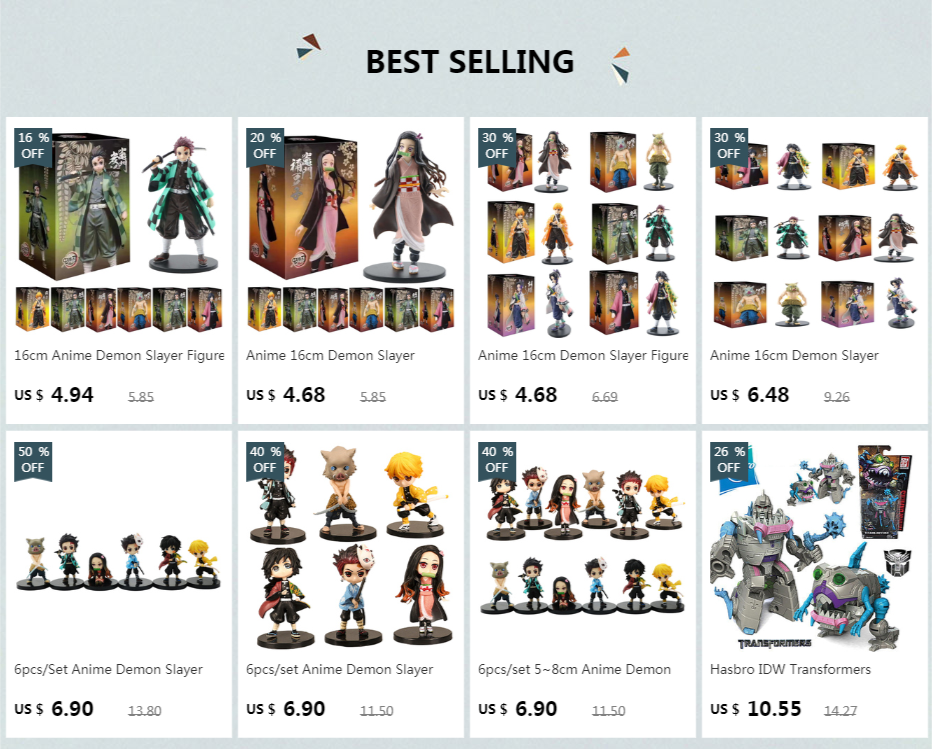Screen dimensions: 932x750
Task: Click the 26% OFF badge on the Transformers item
Action: (728, 461)
